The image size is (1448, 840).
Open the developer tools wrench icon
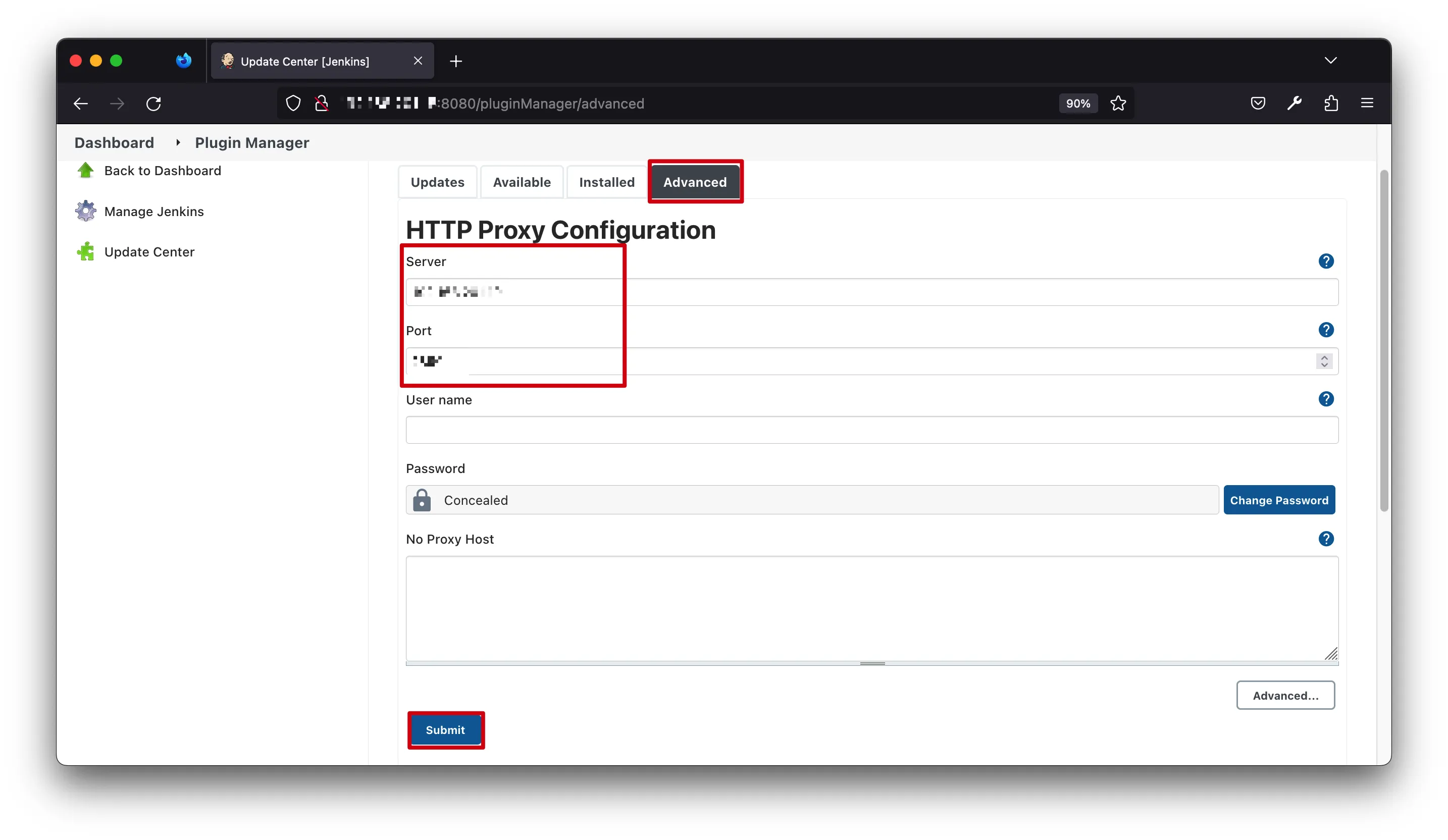(x=1294, y=103)
